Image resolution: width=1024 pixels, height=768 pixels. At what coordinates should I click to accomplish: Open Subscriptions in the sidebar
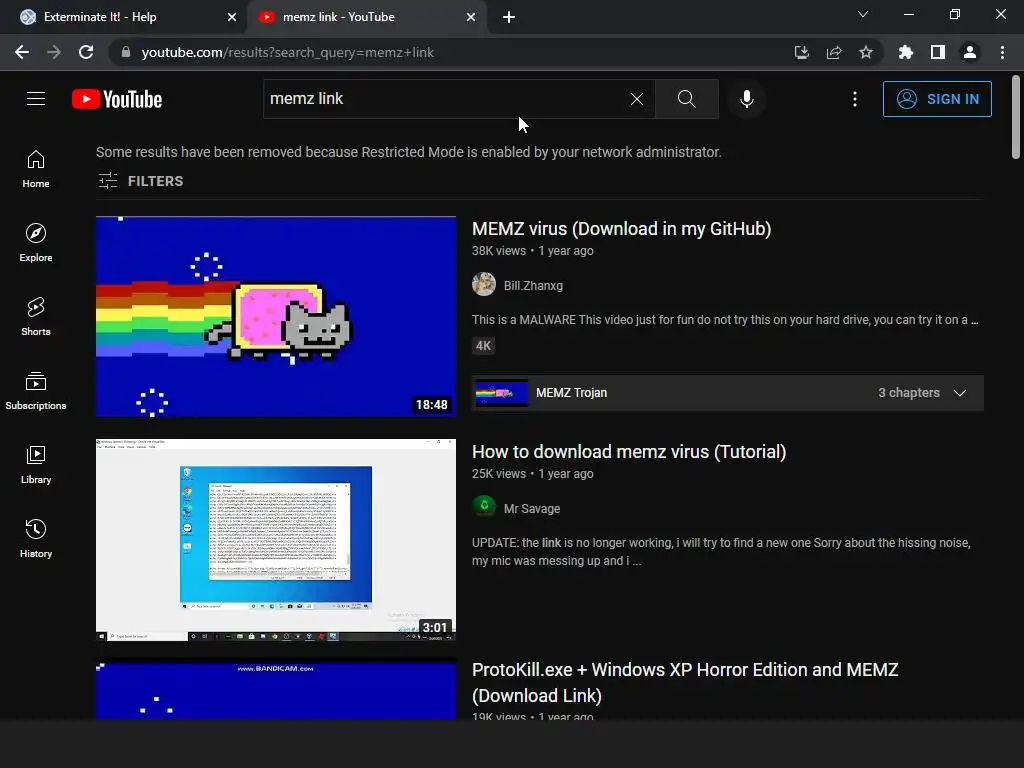coord(36,391)
